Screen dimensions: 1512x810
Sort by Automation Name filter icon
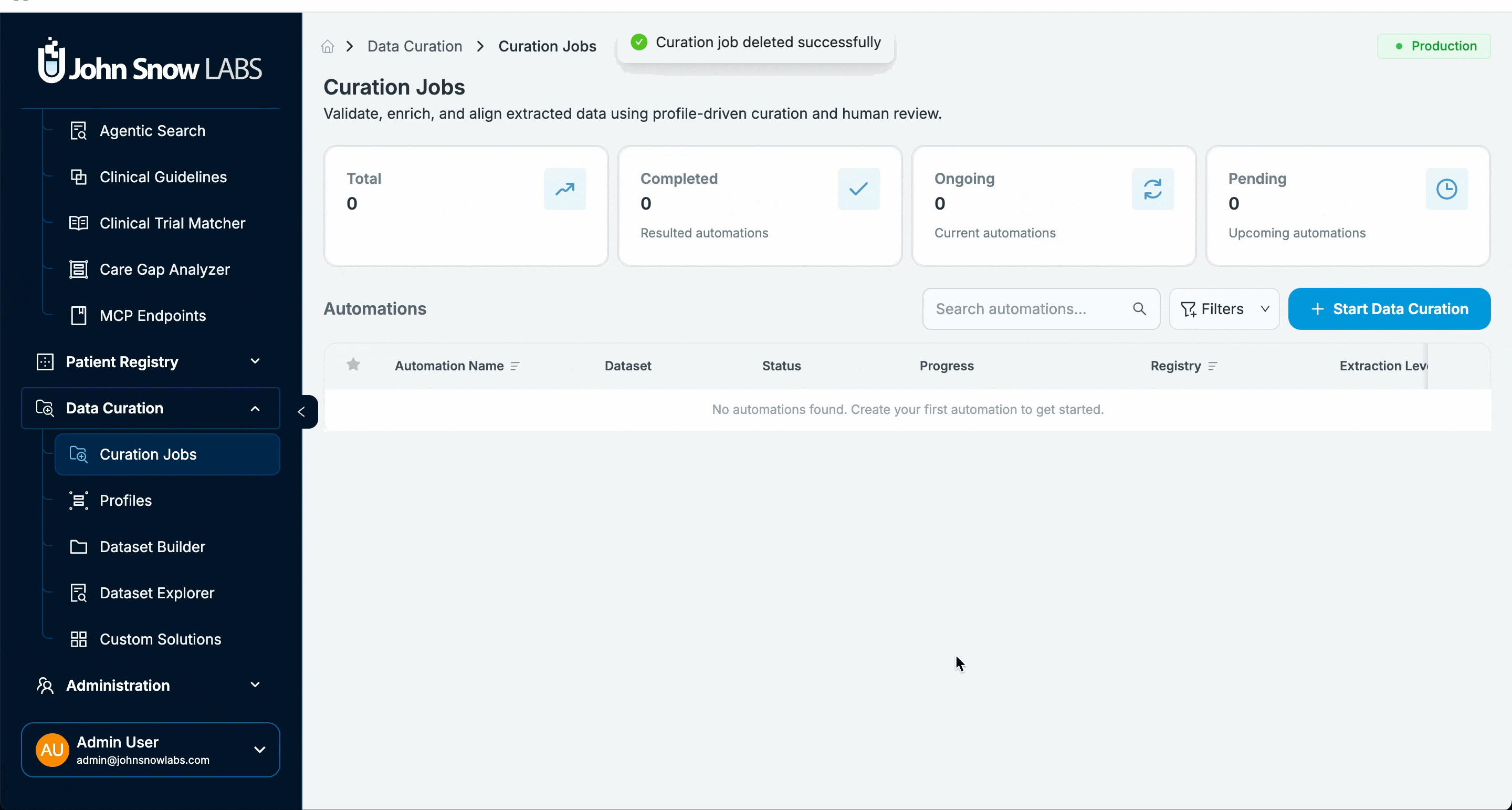click(x=514, y=366)
